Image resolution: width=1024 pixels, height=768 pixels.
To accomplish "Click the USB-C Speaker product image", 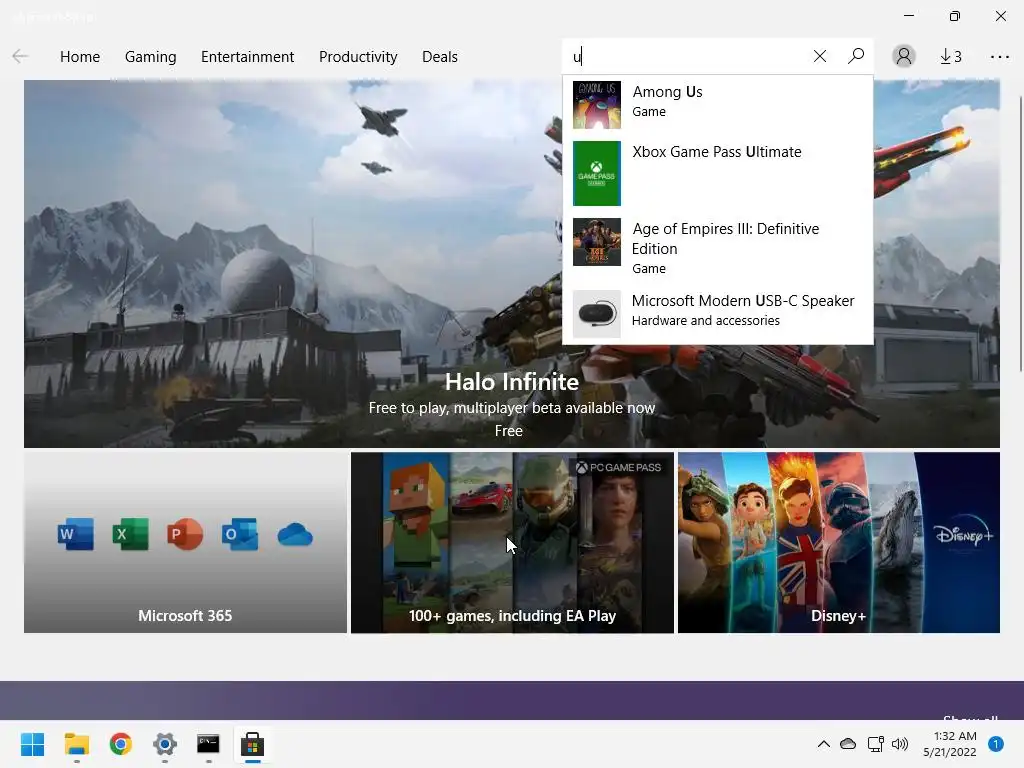I will point(597,314).
